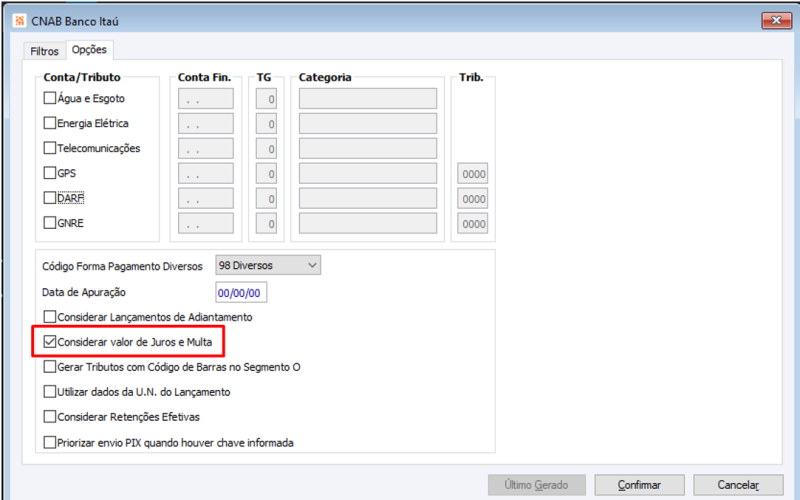This screenshot has width=800, height=500.
Task: Click the Trib. code field for DARF
Action: (472, 198)
